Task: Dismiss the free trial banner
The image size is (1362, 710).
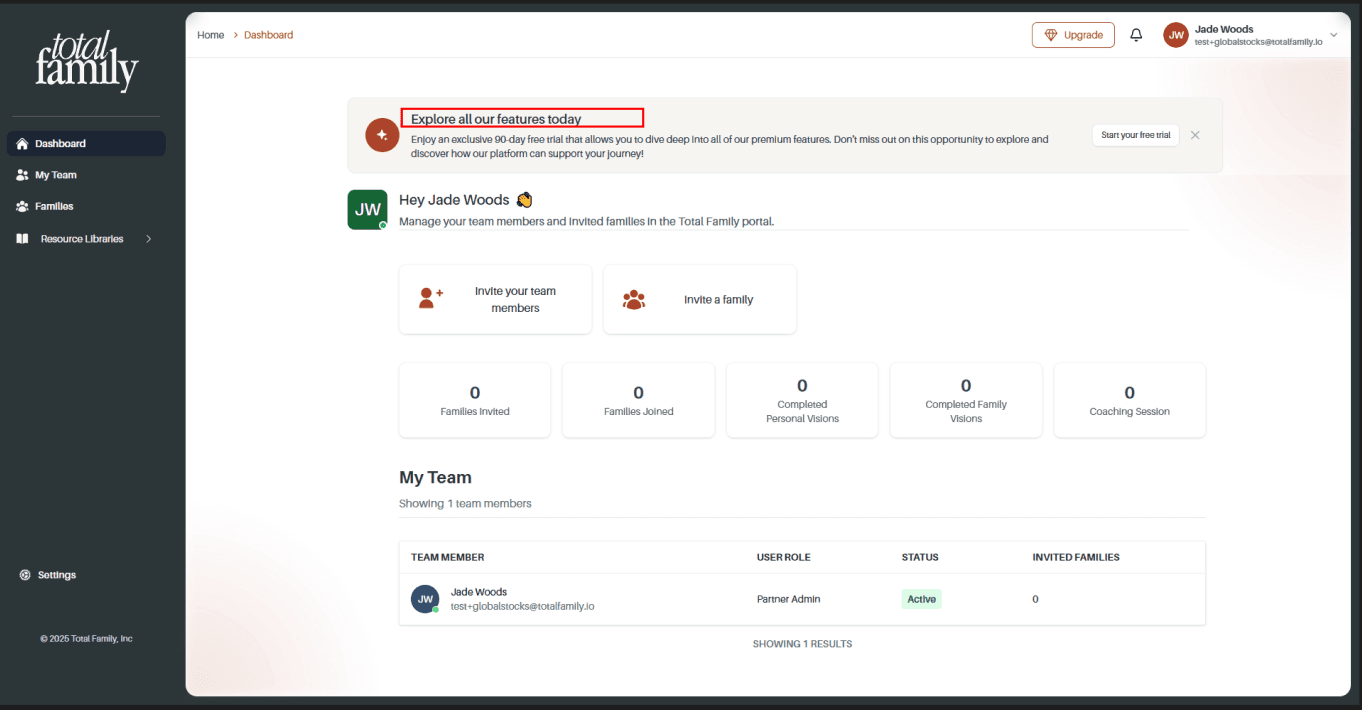Action: [1195, 135]
